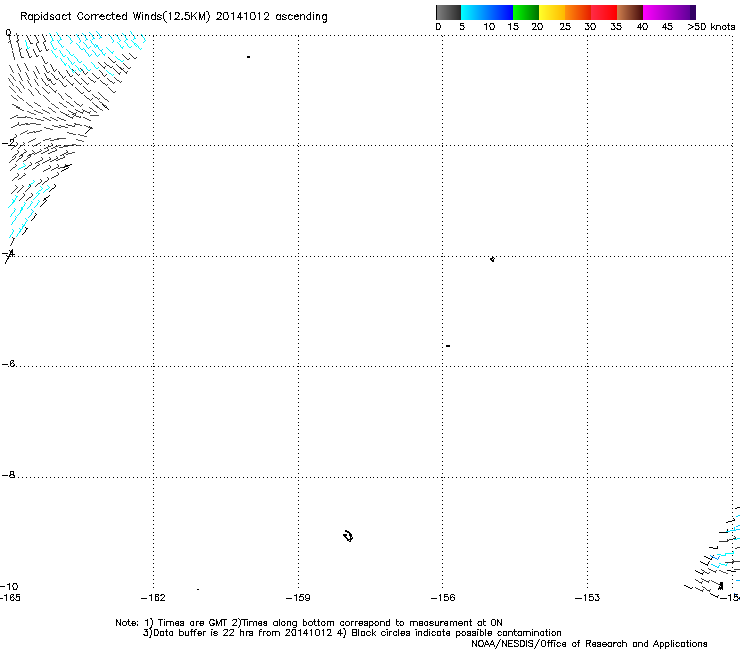The height and width of the screenshot is (650, 740).
Task: Click the date text '20141012 ascending'
Action: pyautogui.click(x=271, y=17)
